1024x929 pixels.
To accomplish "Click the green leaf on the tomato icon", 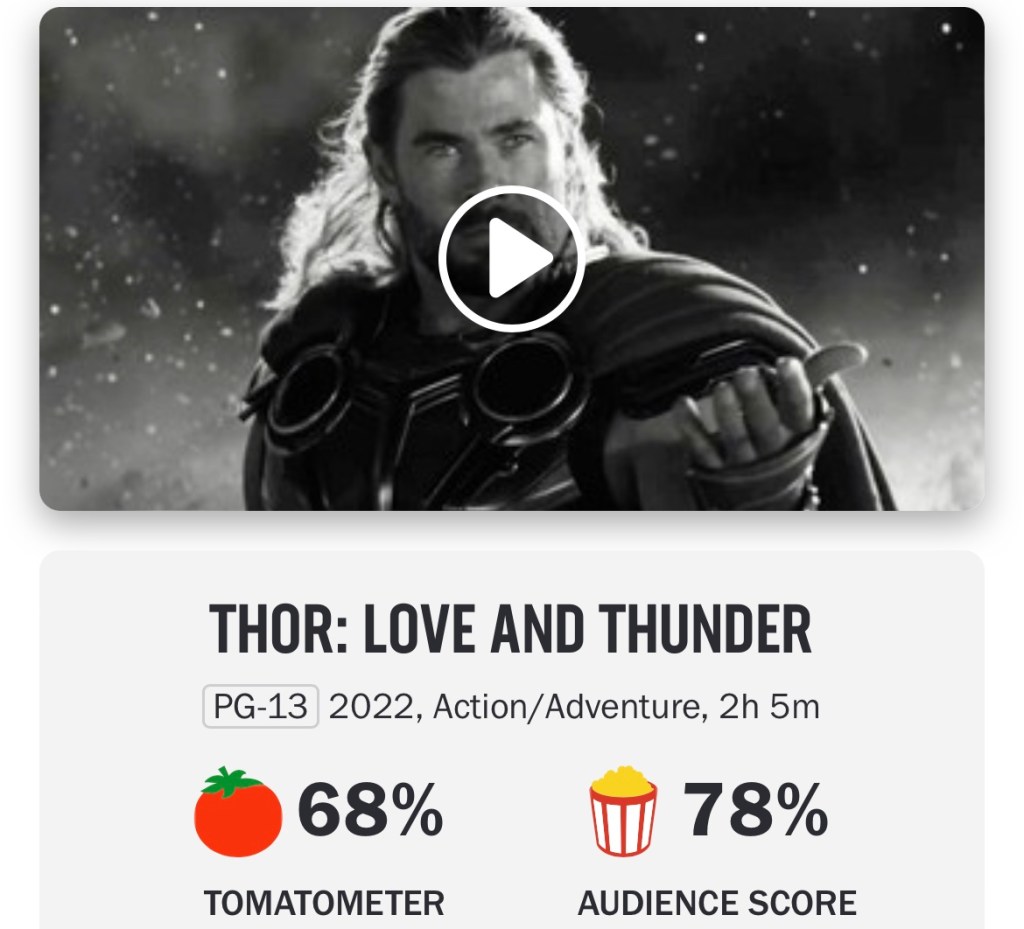I will pos(231,779).
